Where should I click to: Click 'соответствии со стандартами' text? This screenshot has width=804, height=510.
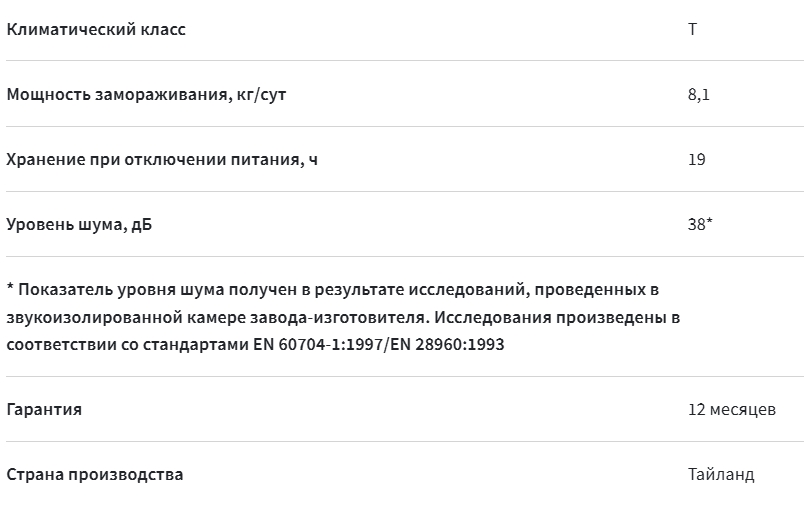pos(128,344)
